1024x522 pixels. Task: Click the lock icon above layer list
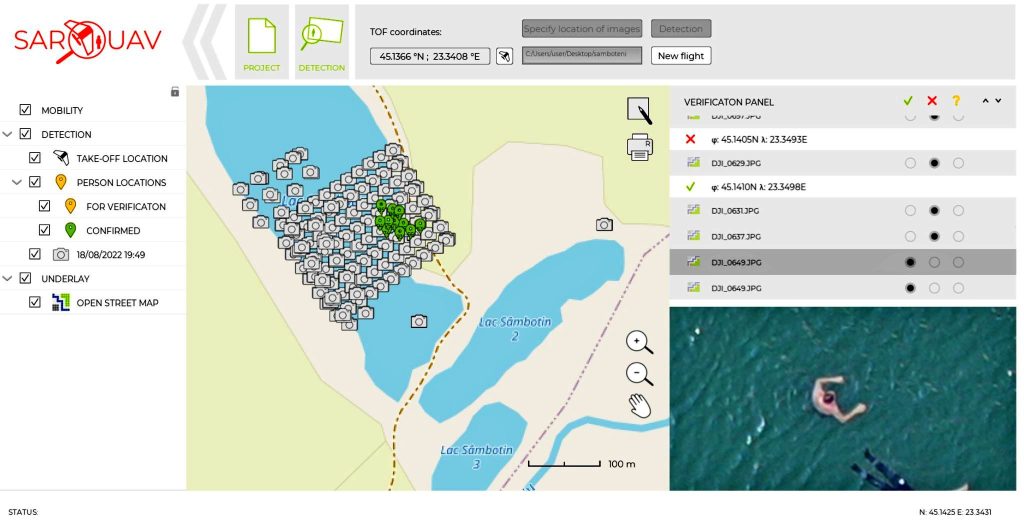175,92
